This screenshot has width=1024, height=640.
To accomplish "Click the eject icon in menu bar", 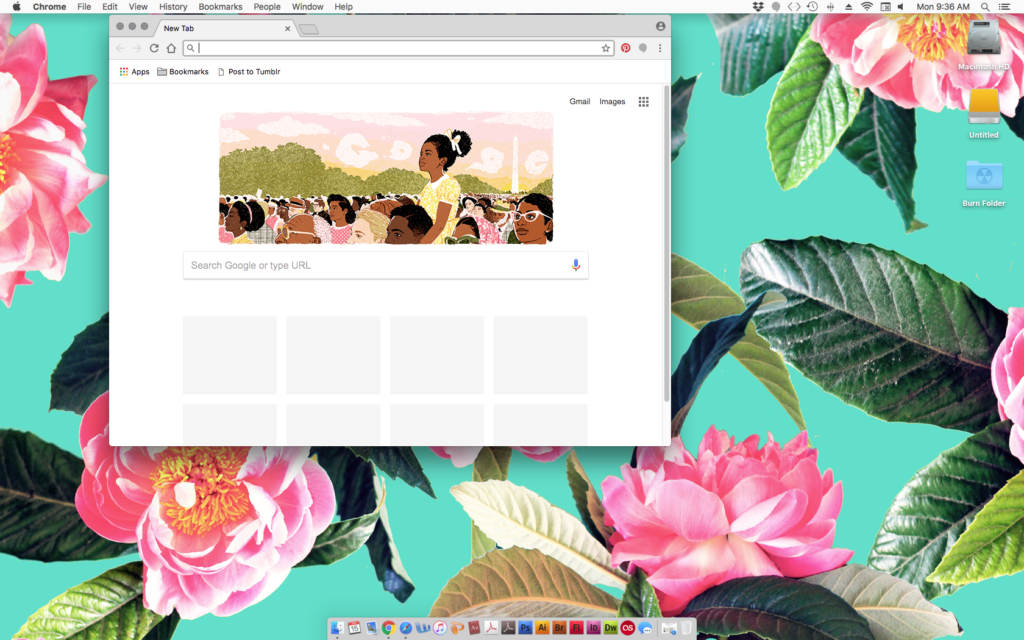I will 848,7.
